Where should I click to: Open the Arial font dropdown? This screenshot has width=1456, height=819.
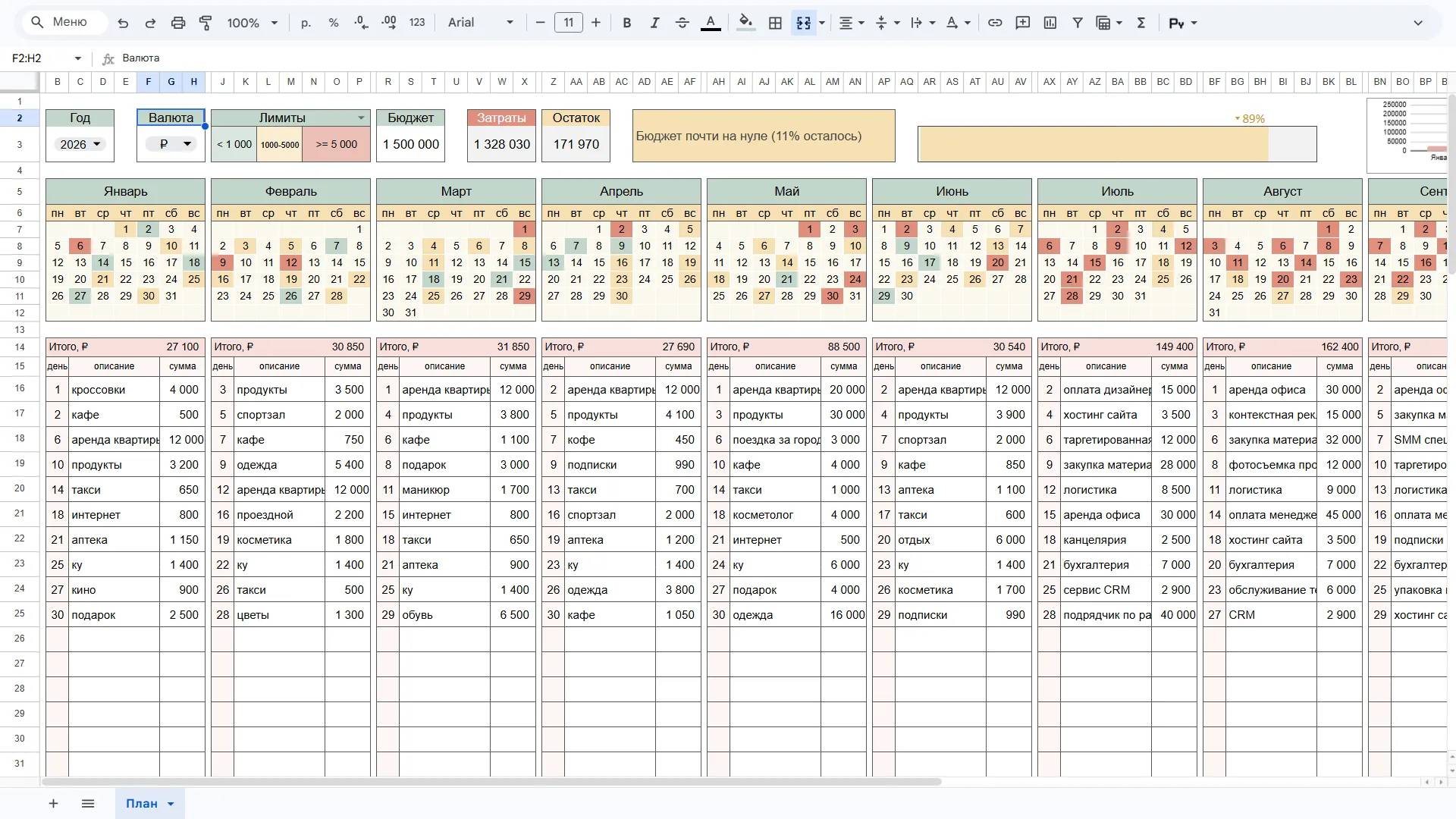pos(481,23)
